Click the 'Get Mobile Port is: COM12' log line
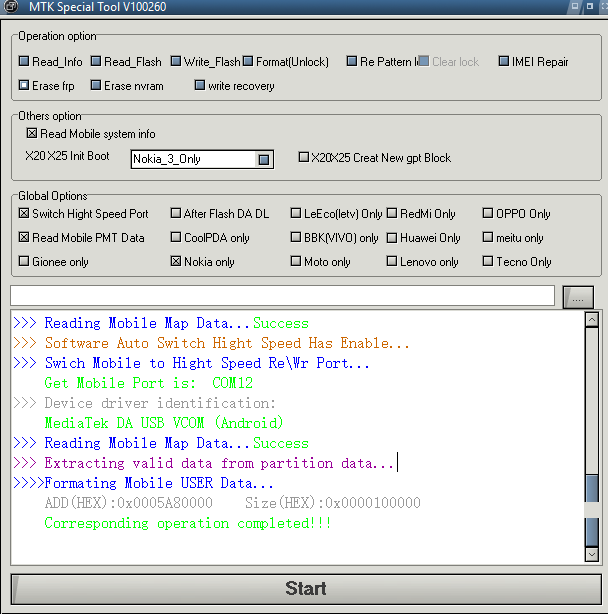Viewport: 608px width, 614px height. tap(149, 383)
